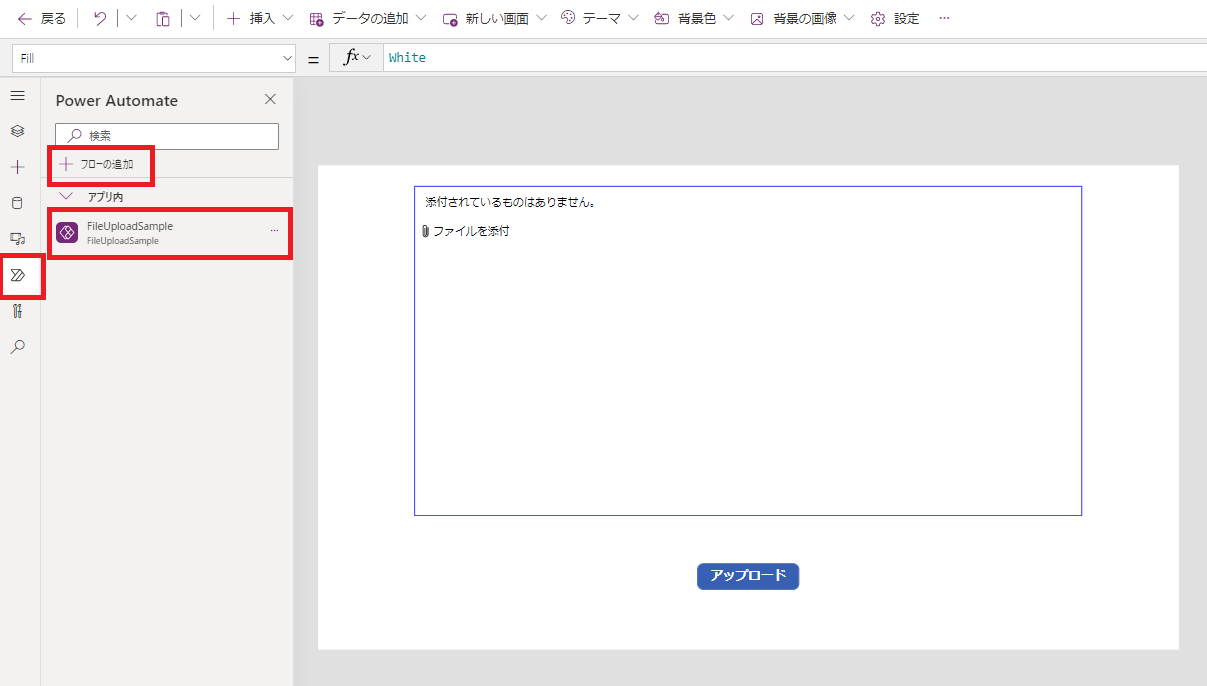Open the Data cylinder icon in sidebar
The width and height of the screenshot is (1207, 686).
[x=17, y=203]
